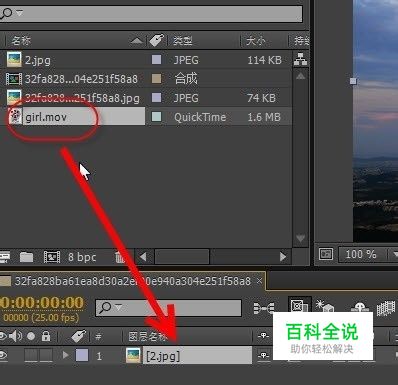Sort by the 大小 column header
The height and width of the screenshot is (385, 398).
point(256,41)
